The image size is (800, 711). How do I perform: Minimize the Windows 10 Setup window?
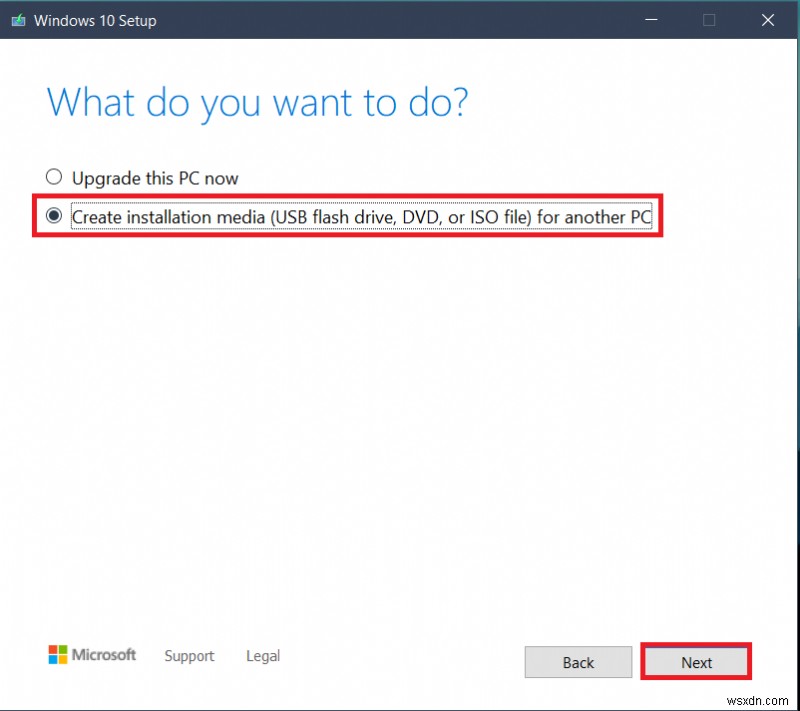click(651, 20)
